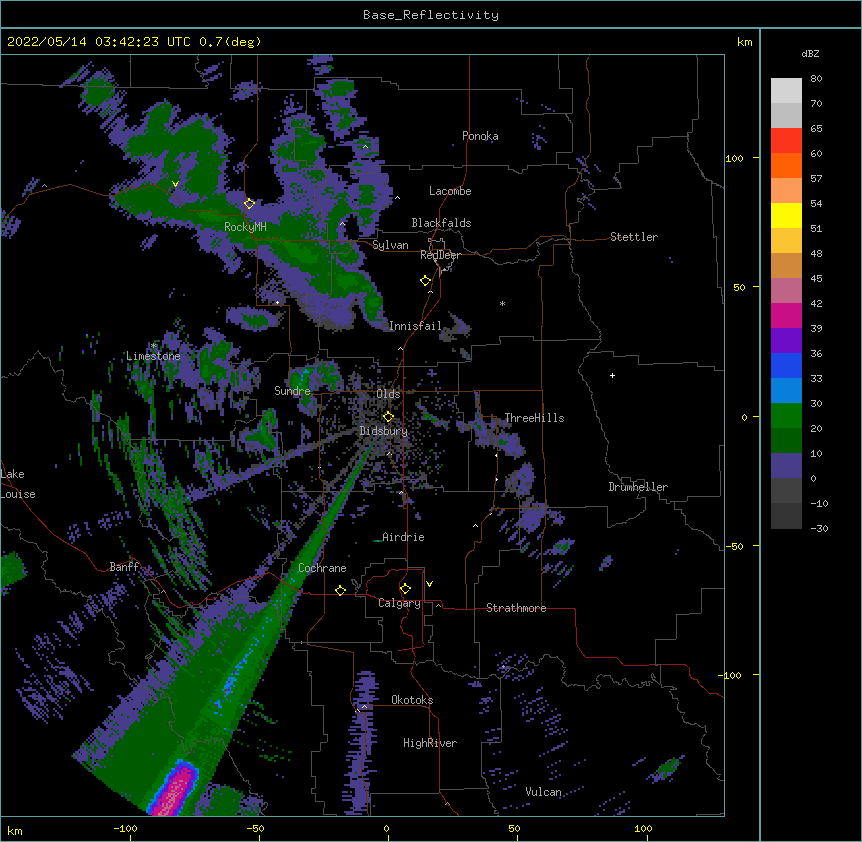The height and width of the screenshot is (842, 862).
Task: Click the Ponoka town label
Action: point(480,136)
